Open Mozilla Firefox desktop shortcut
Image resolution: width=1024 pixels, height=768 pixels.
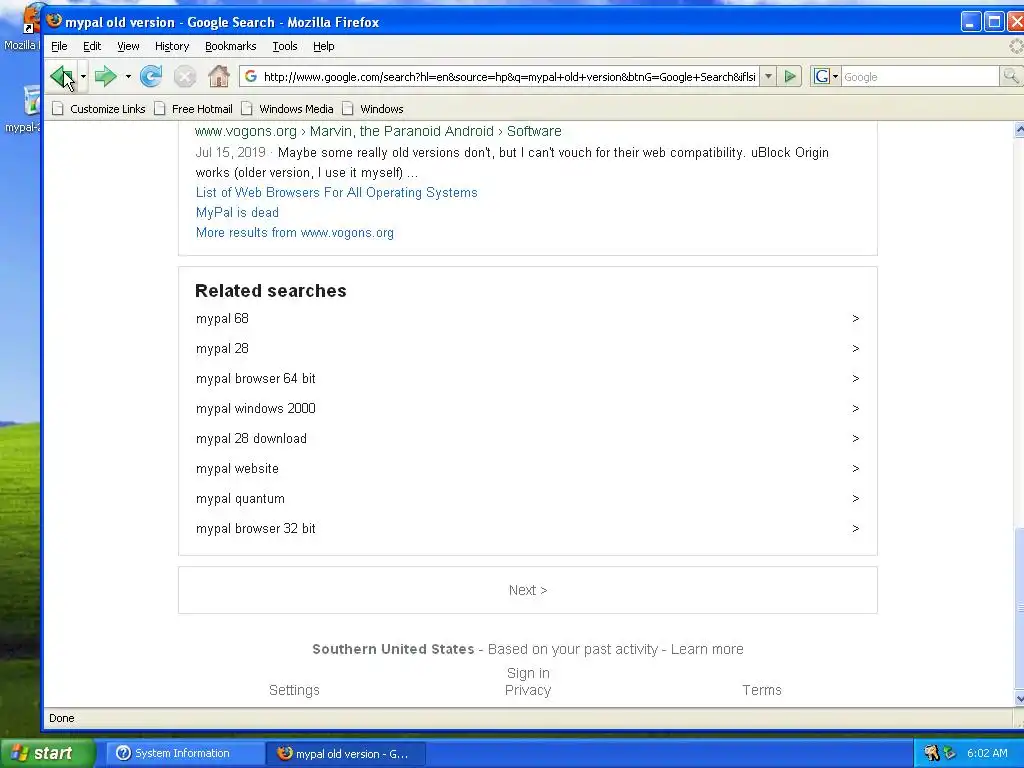(24, 29)
